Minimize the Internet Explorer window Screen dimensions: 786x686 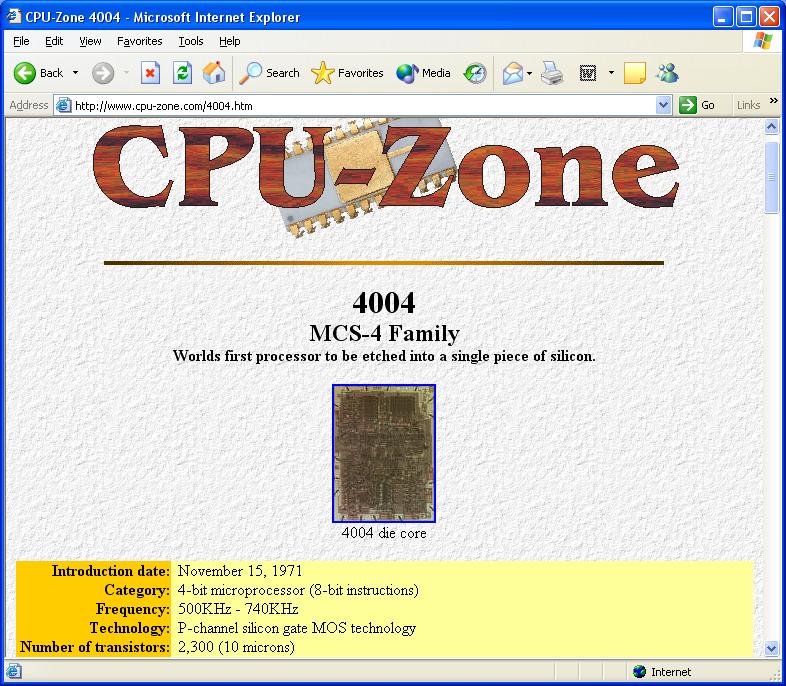(x=722, y=17)
